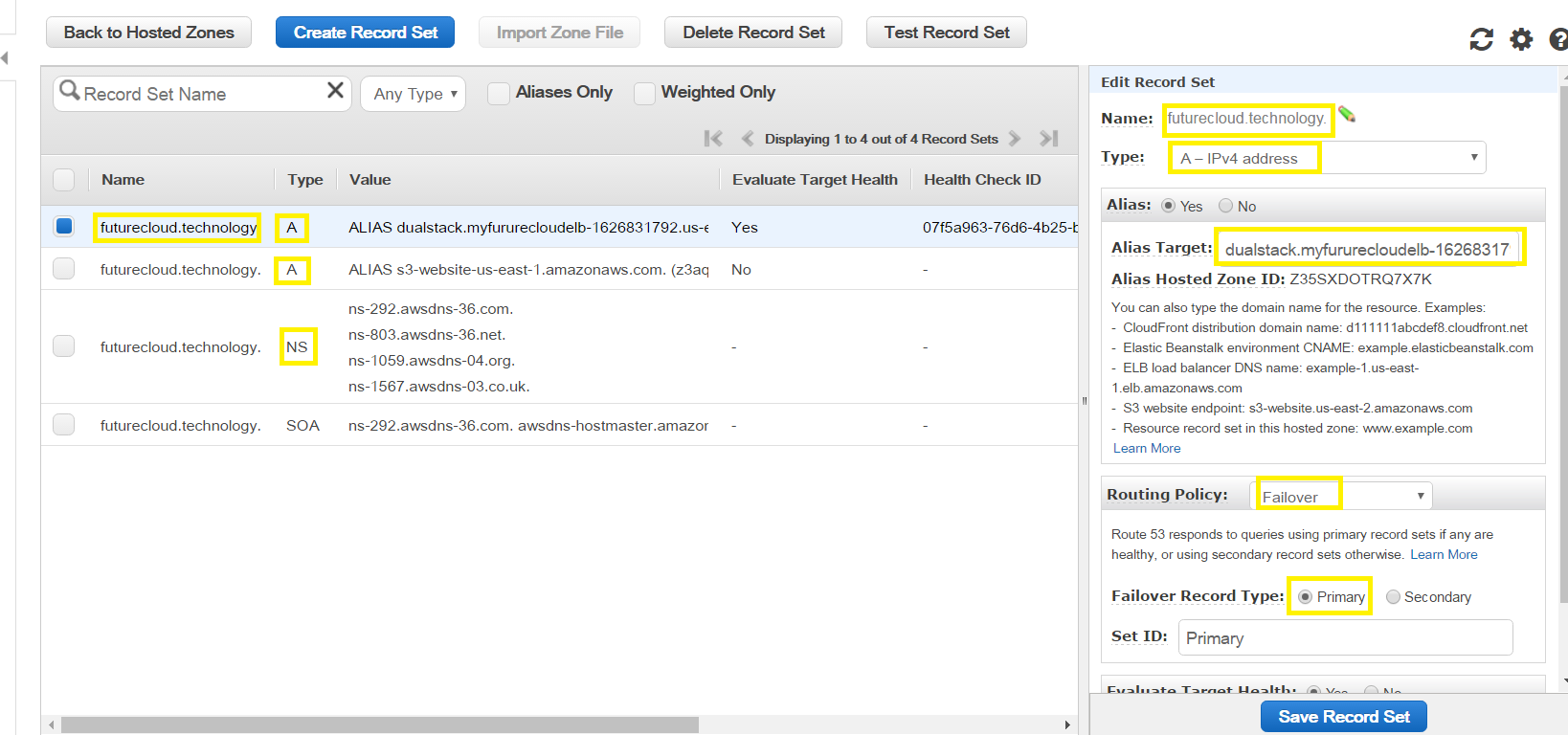
Task: Click the NS type cell
Action: [x=297, y=346]
